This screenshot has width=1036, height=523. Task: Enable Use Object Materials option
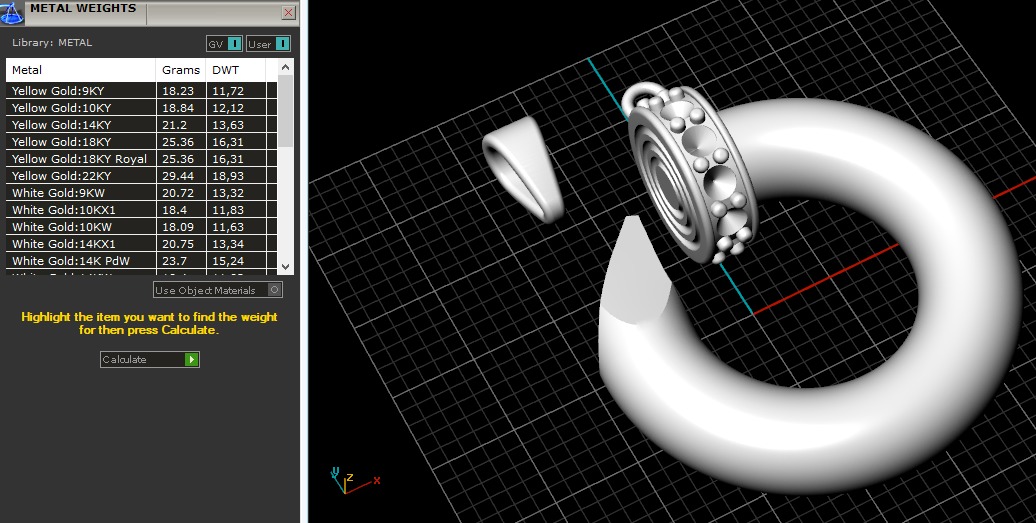(x=218, y=290)
